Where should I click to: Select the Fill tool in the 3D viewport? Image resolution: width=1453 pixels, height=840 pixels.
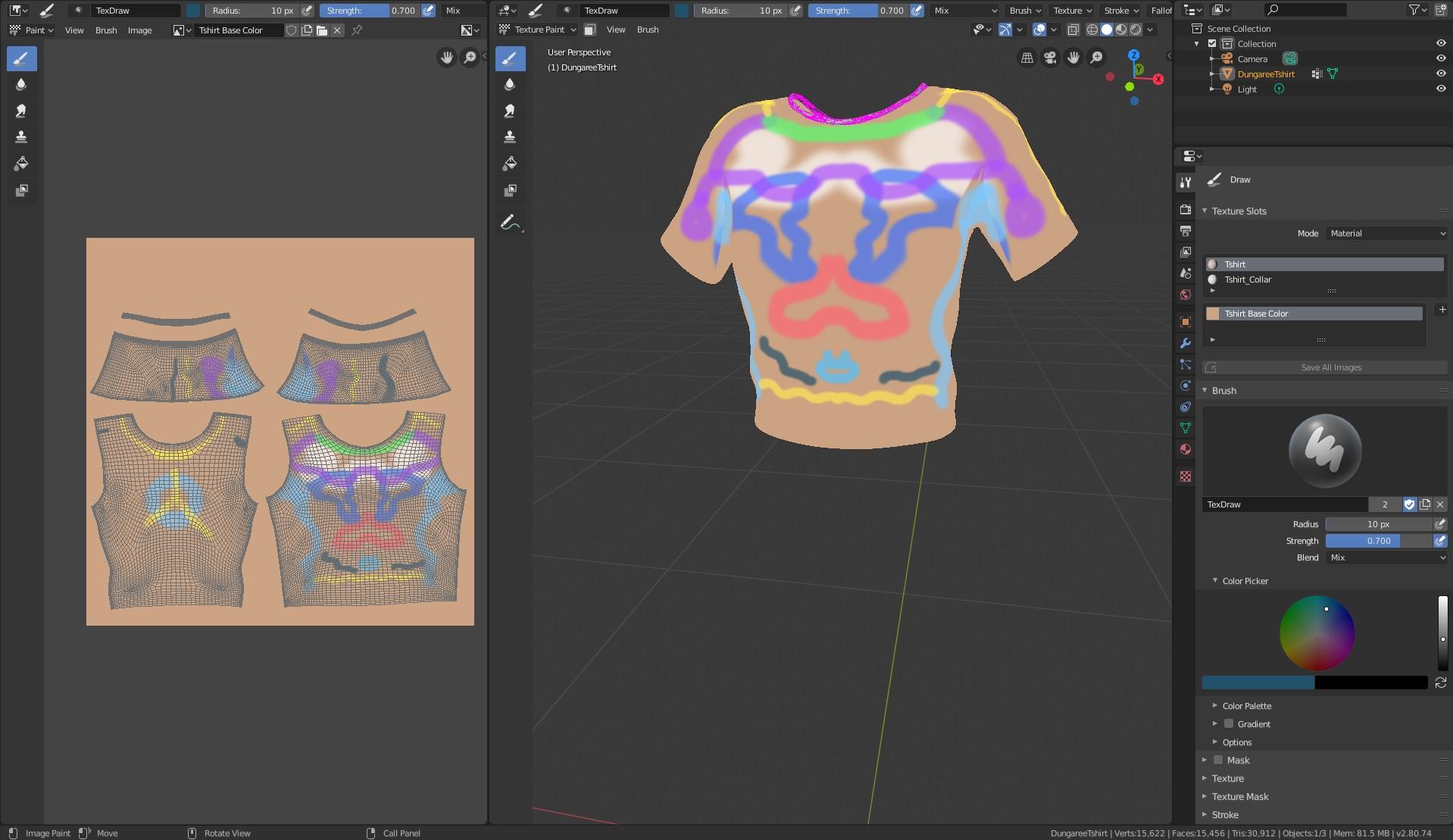510,164
